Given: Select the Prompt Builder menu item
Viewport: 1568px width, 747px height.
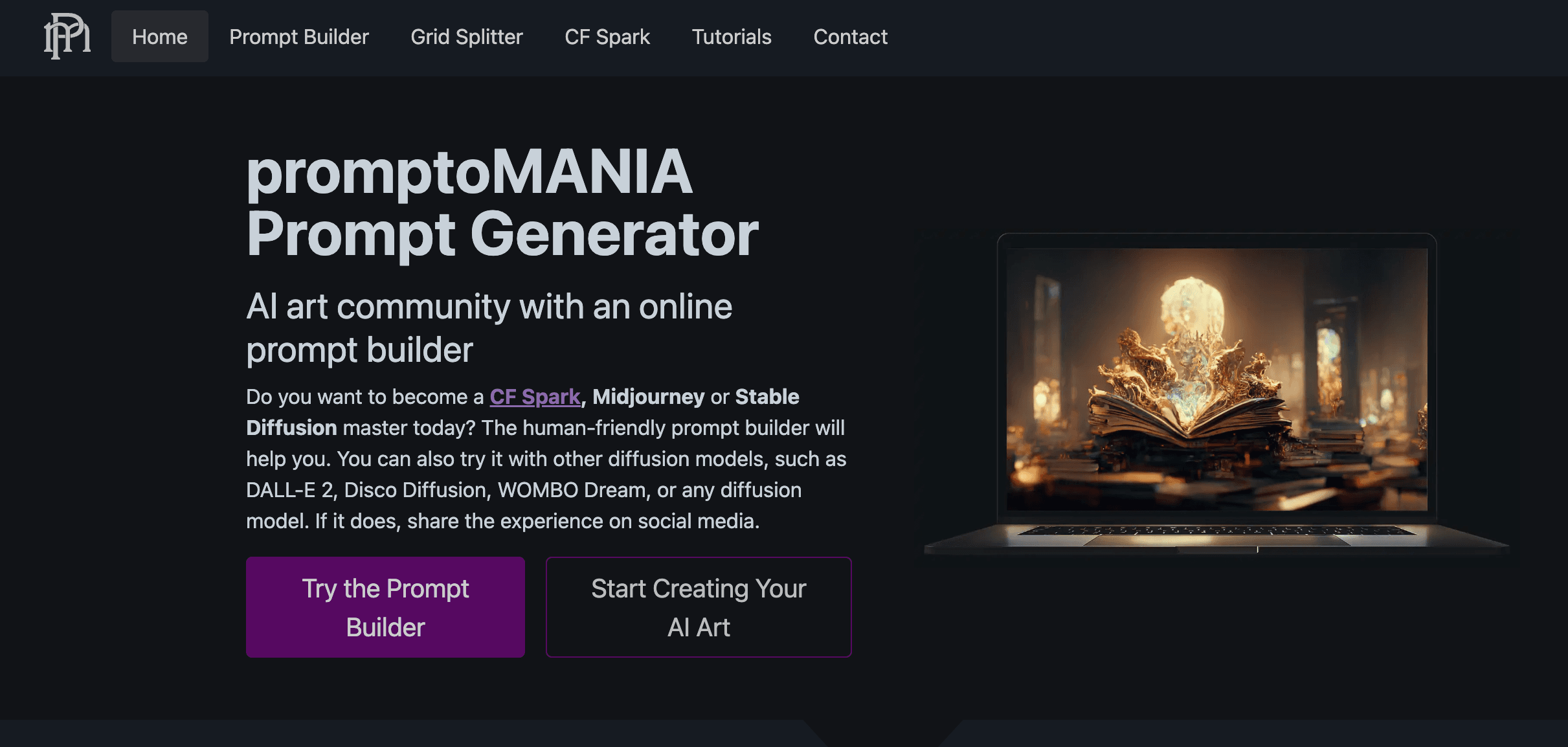Looking at the screenshot, I should pos(299,37).
